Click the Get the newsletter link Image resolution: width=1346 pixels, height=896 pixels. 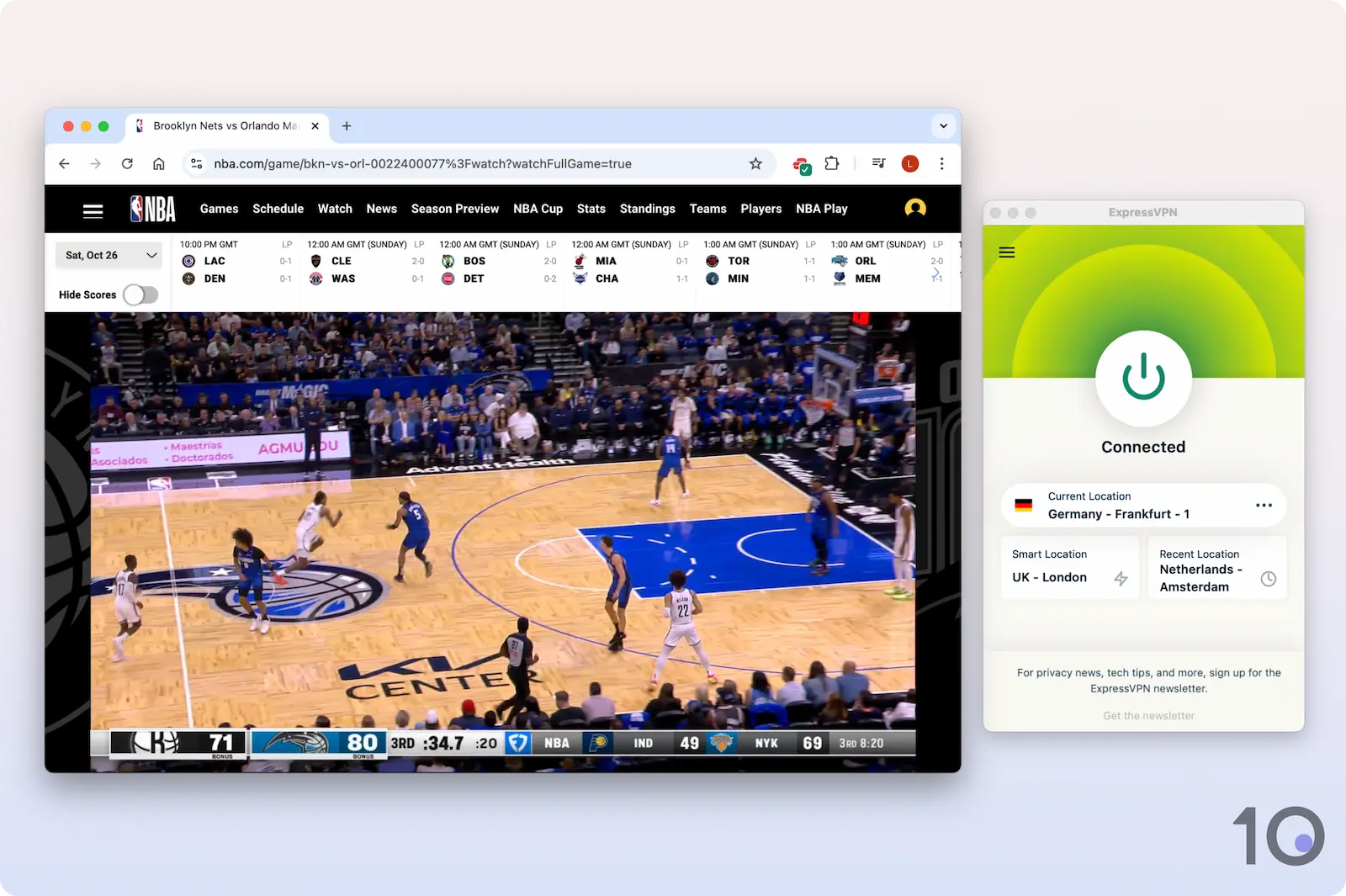pos(1148,716)
